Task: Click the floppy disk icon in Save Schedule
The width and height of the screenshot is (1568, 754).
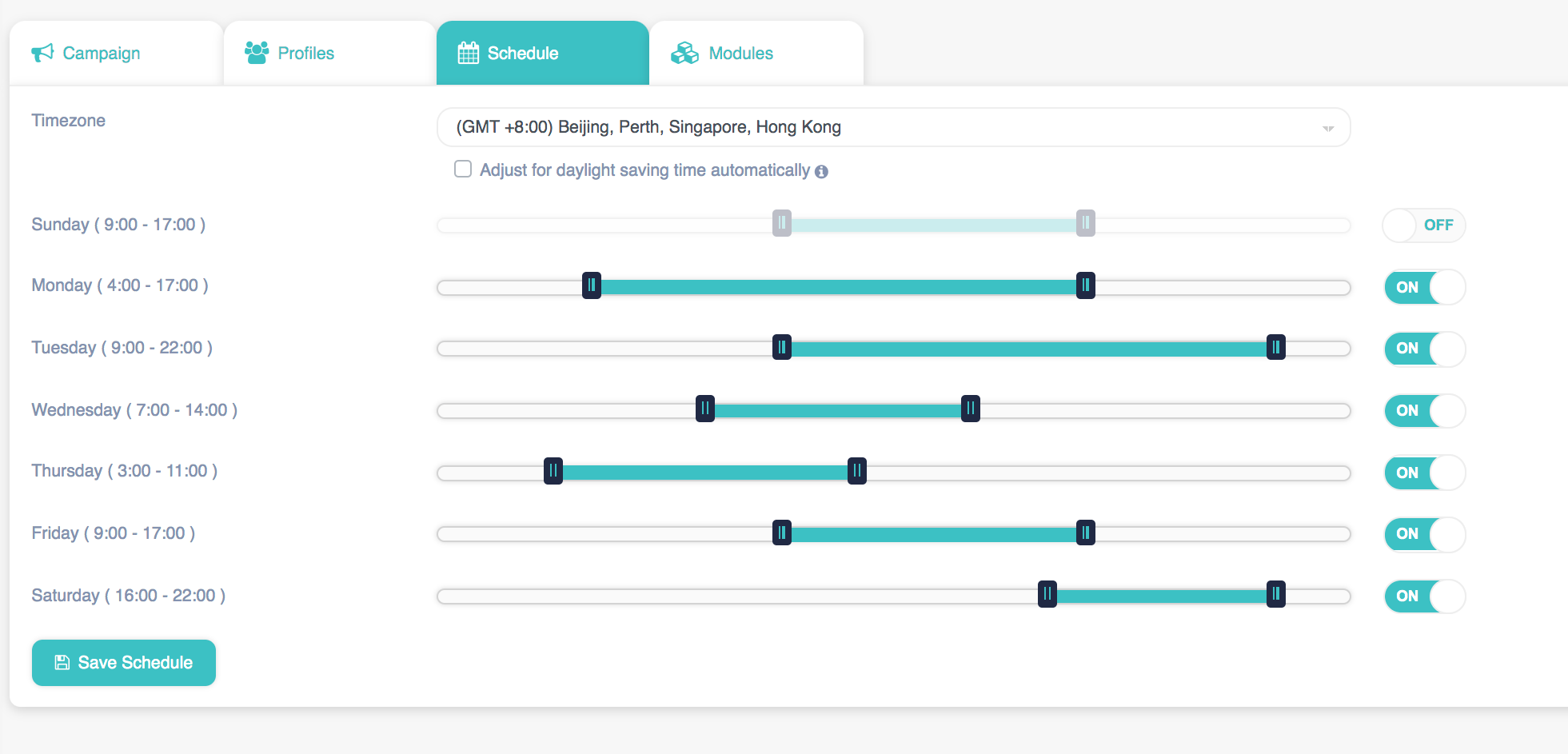Action: click(x=62, y=663)
